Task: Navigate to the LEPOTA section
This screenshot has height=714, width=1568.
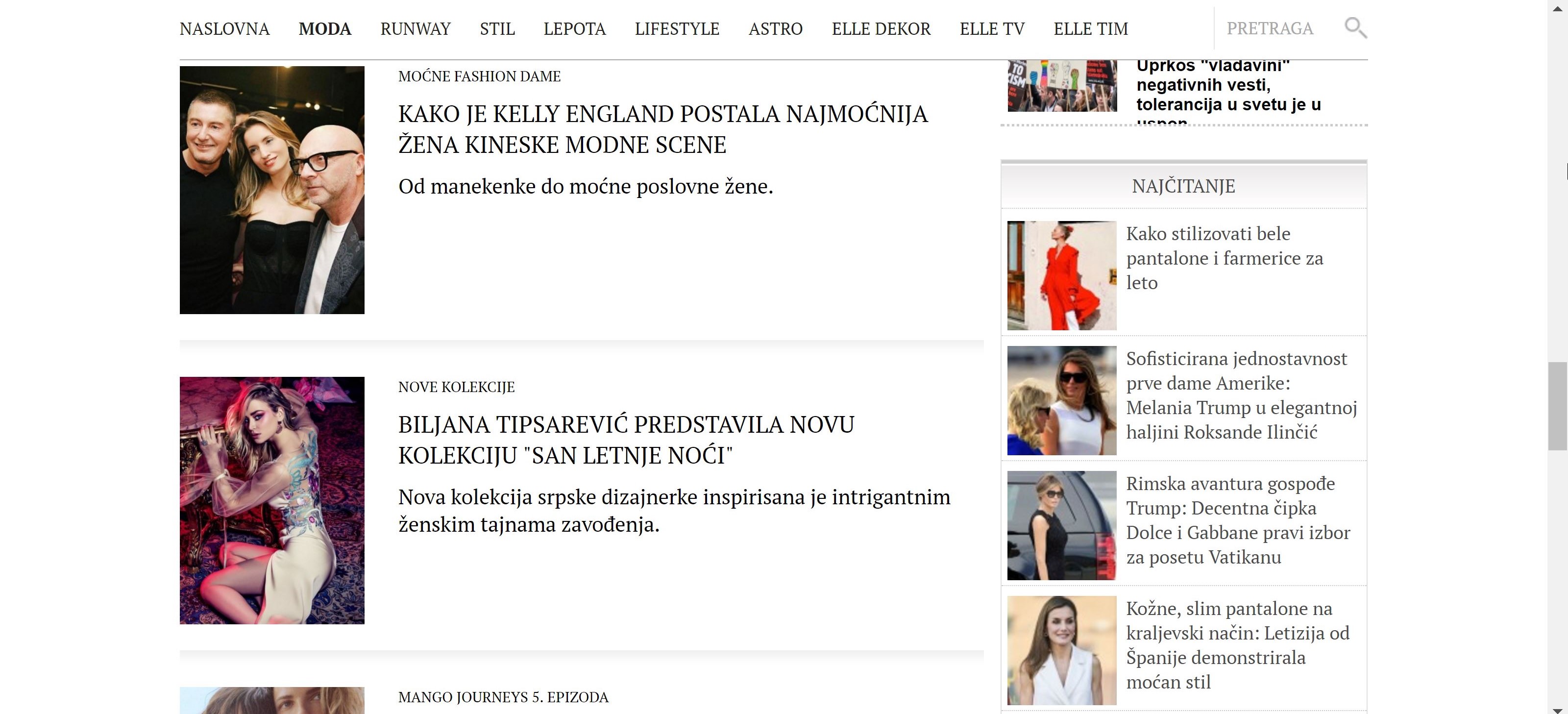Action: (x=575, y=28)
